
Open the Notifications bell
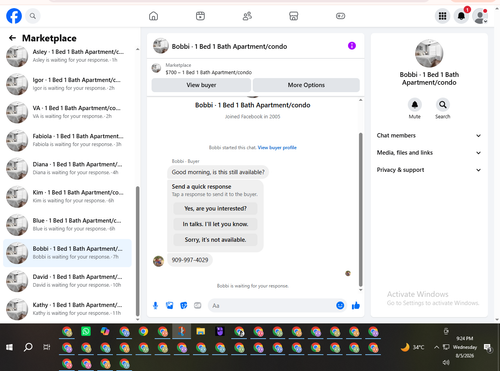(x=461, y=16)
